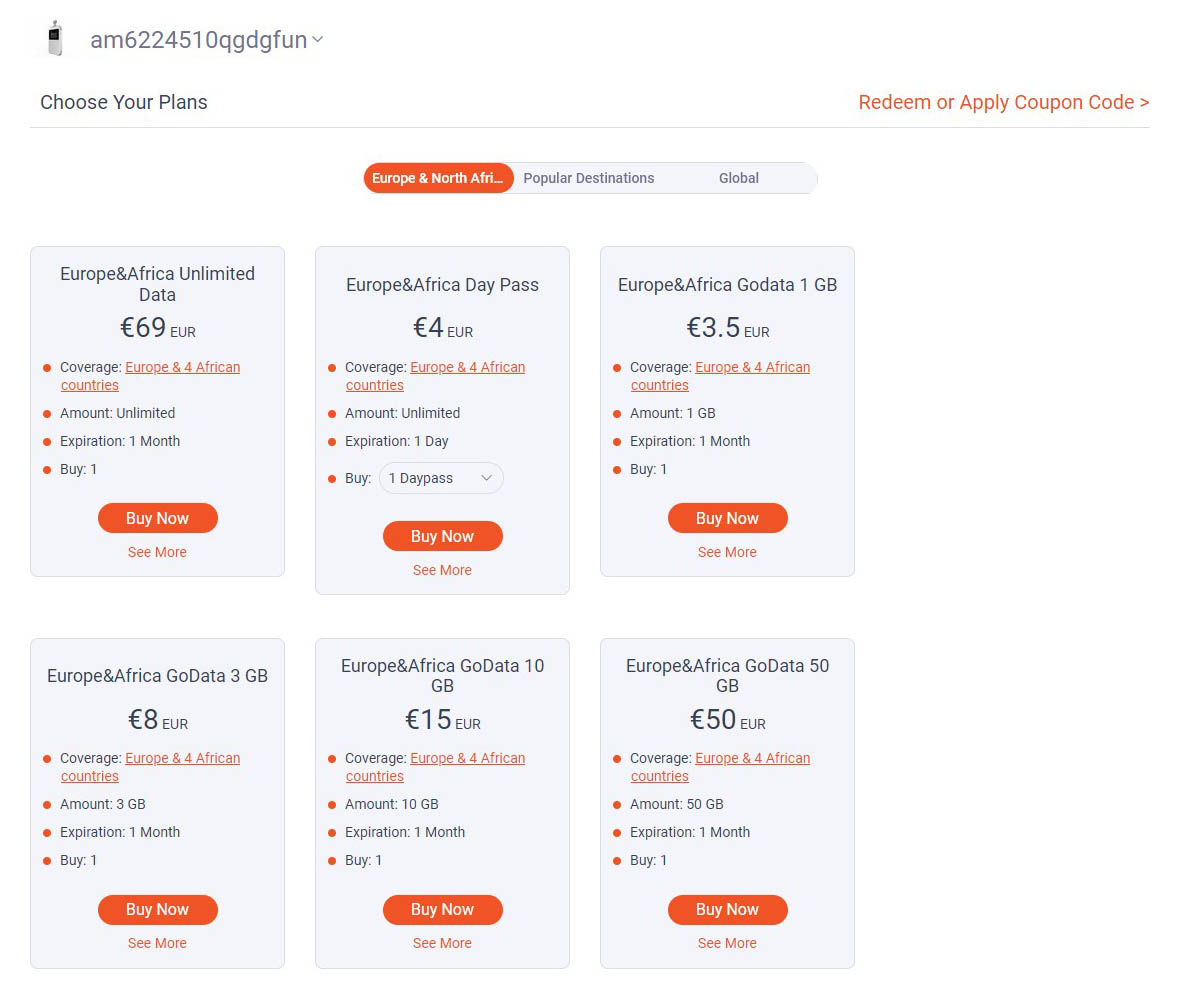The image size is (1180, 990).
Task: Click Amount: 10 GB text
Action: pos(391,804)
